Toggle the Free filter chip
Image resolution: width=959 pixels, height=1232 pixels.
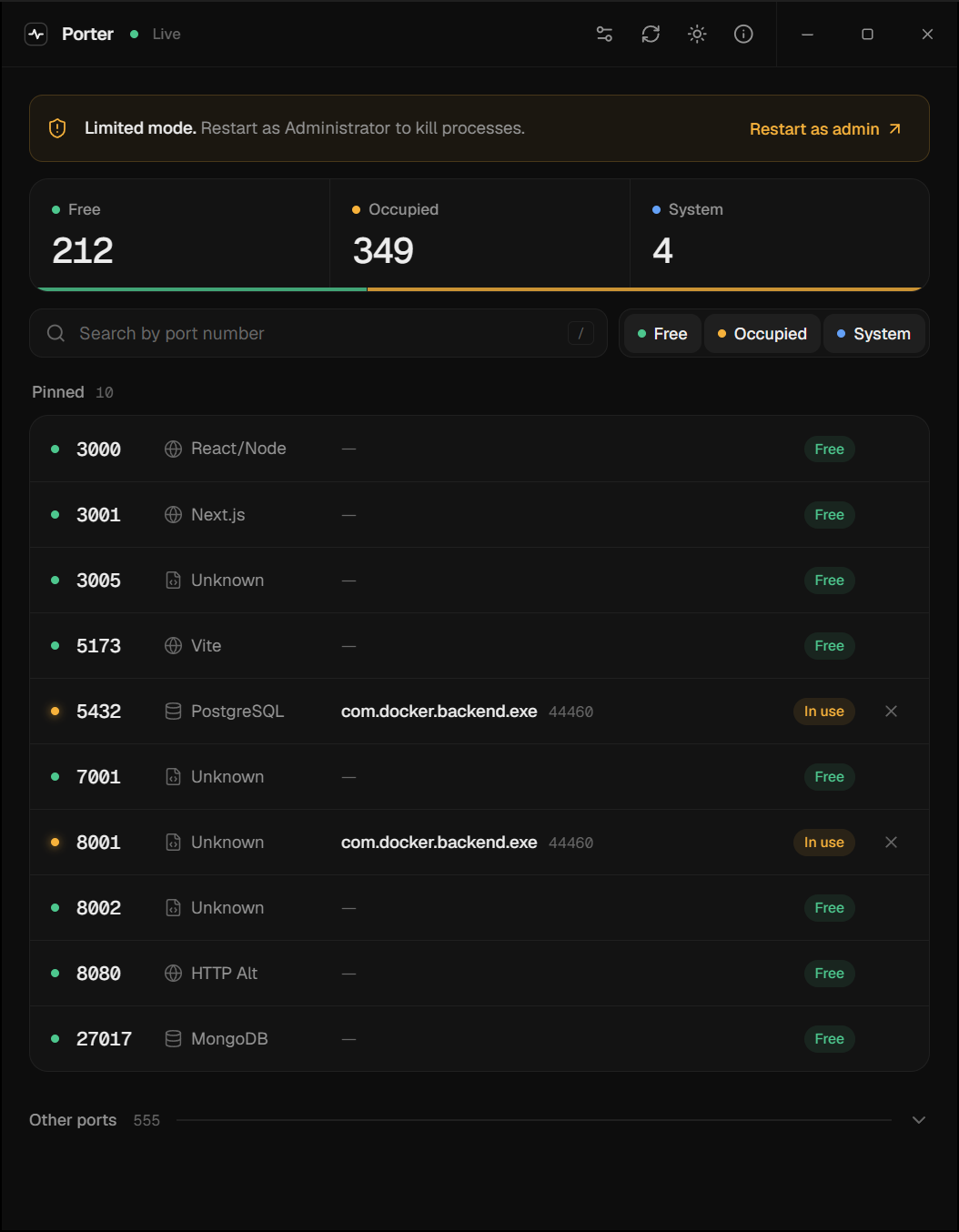click(662, 334)
